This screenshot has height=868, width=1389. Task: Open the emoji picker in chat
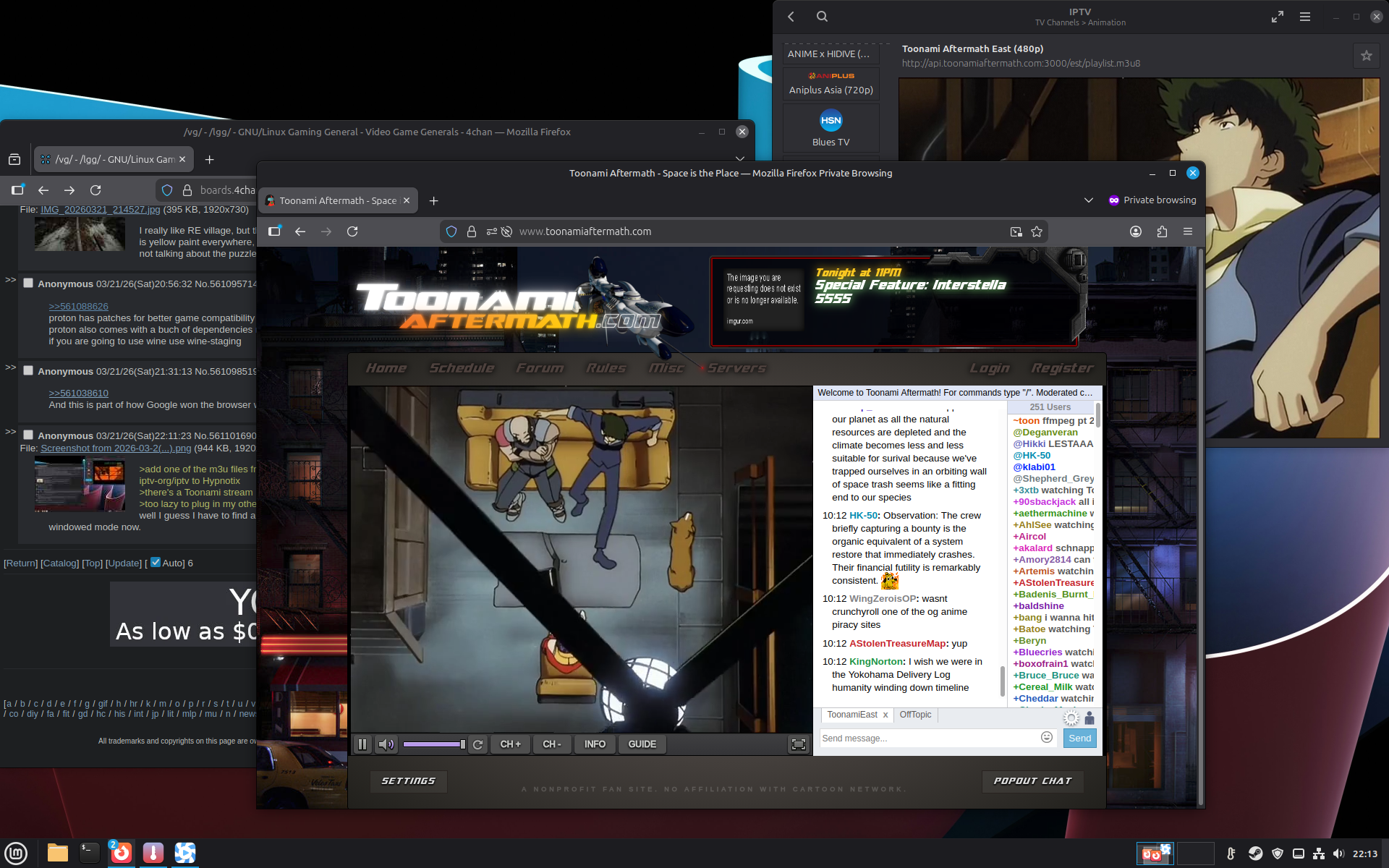tap(1046, 737)
